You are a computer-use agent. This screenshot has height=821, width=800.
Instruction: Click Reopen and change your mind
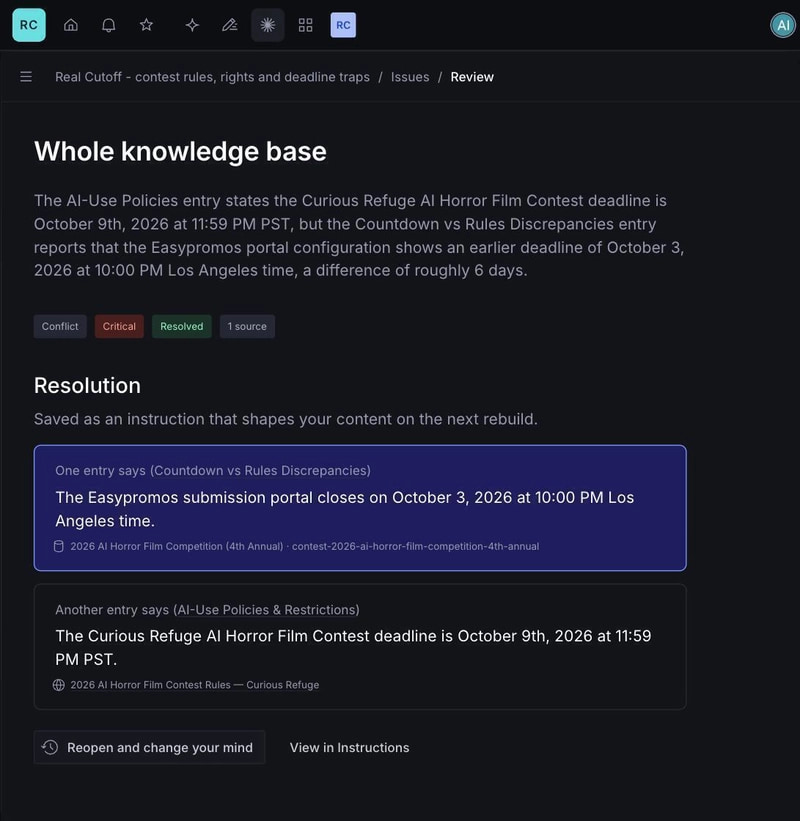point(150,747)
